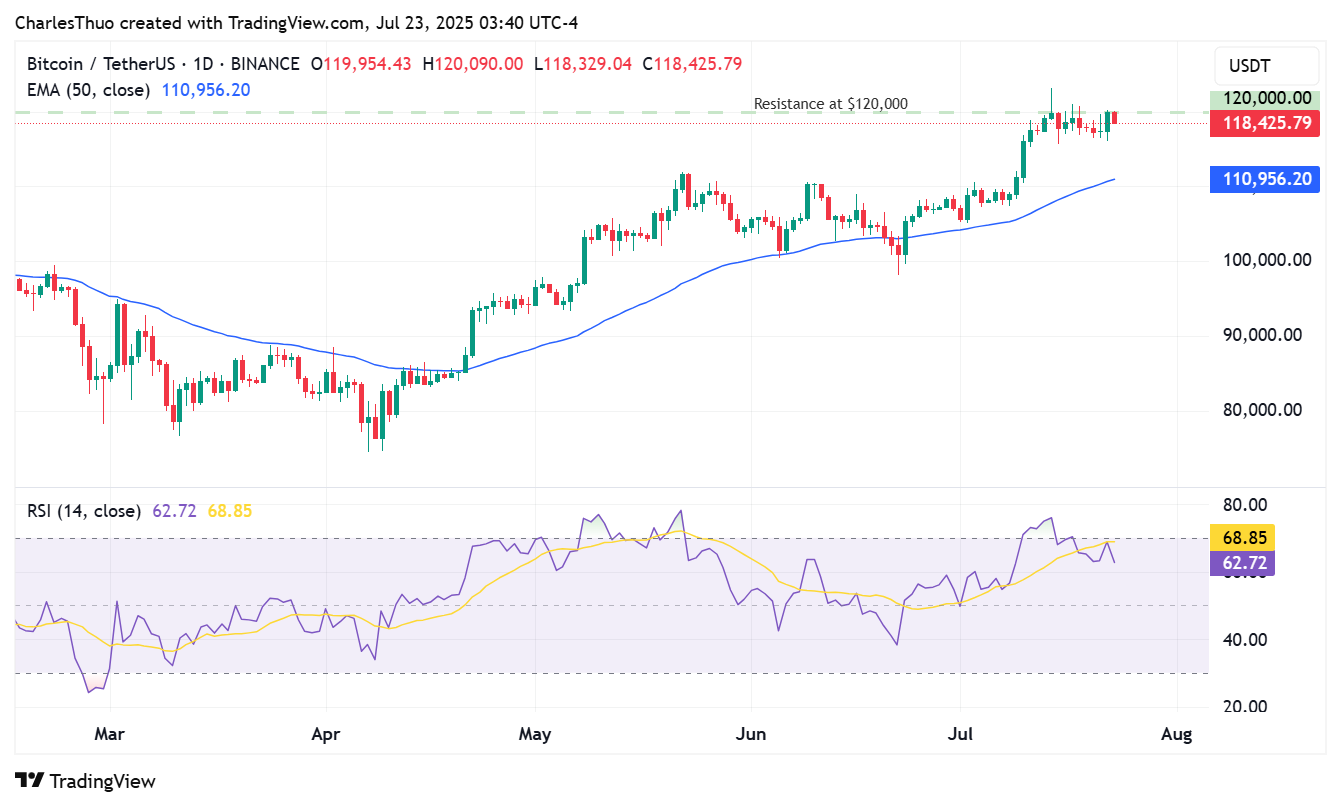Select the EMA (50, close) indicator legend

88,90
